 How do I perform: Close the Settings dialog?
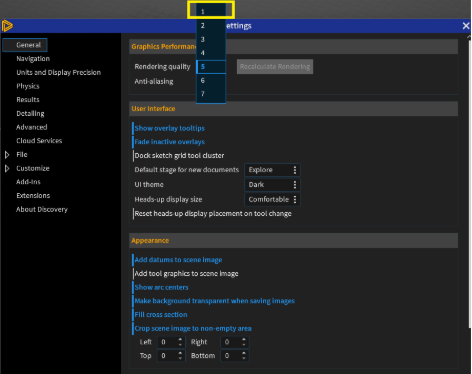466,26
